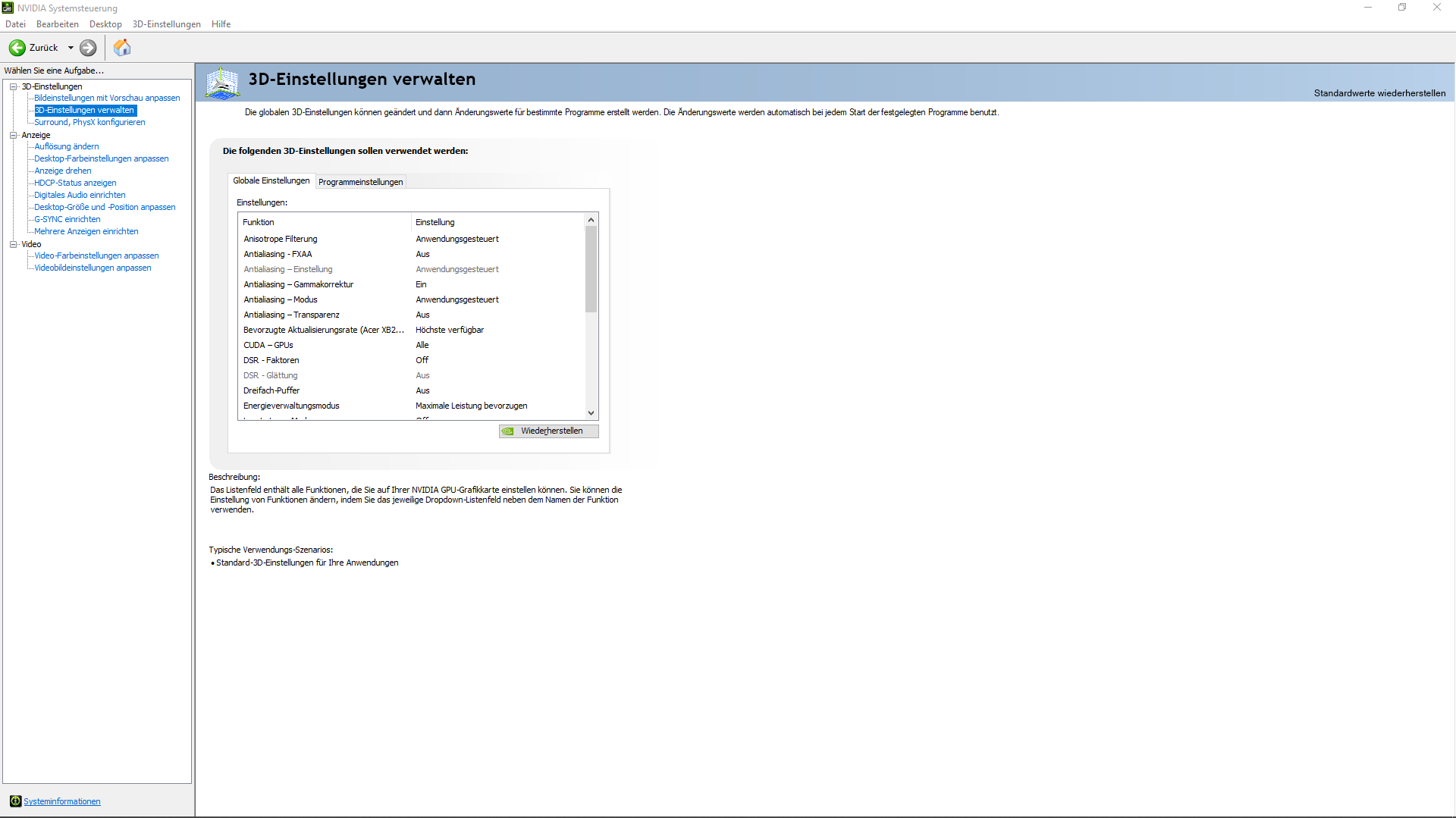Restore down the window
The width and height of the screenshot is (1456, 818).
click(1402, 8)
